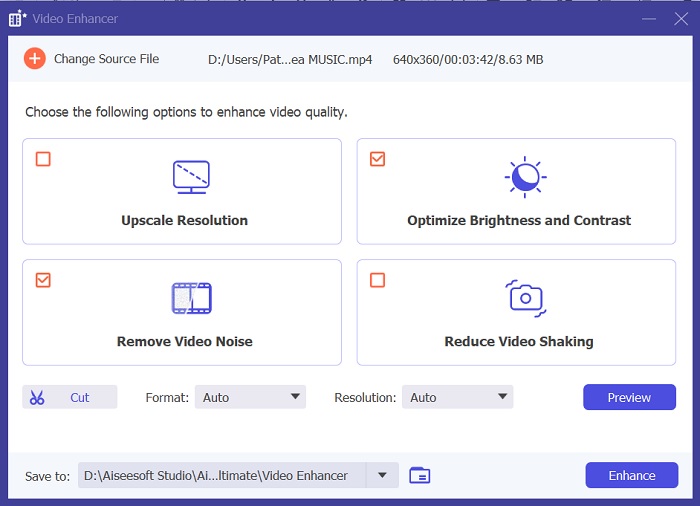Uncheck the Remove Video Noise checkbox

(43, 280)
